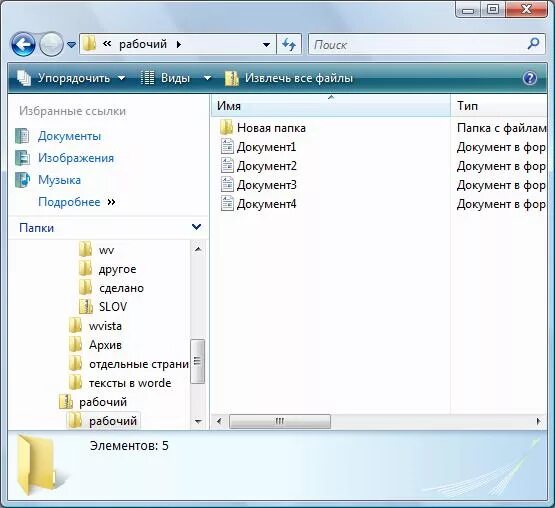Screen dimensions: 555x508
Task: Click the Музыка library icon
Action: click(22, 180)
